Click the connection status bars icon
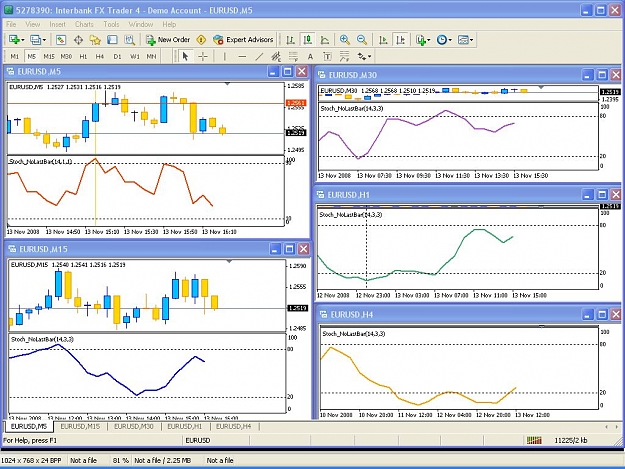This screenshot has width=625, height=469. pyautogui.click(x=534, y=440)
